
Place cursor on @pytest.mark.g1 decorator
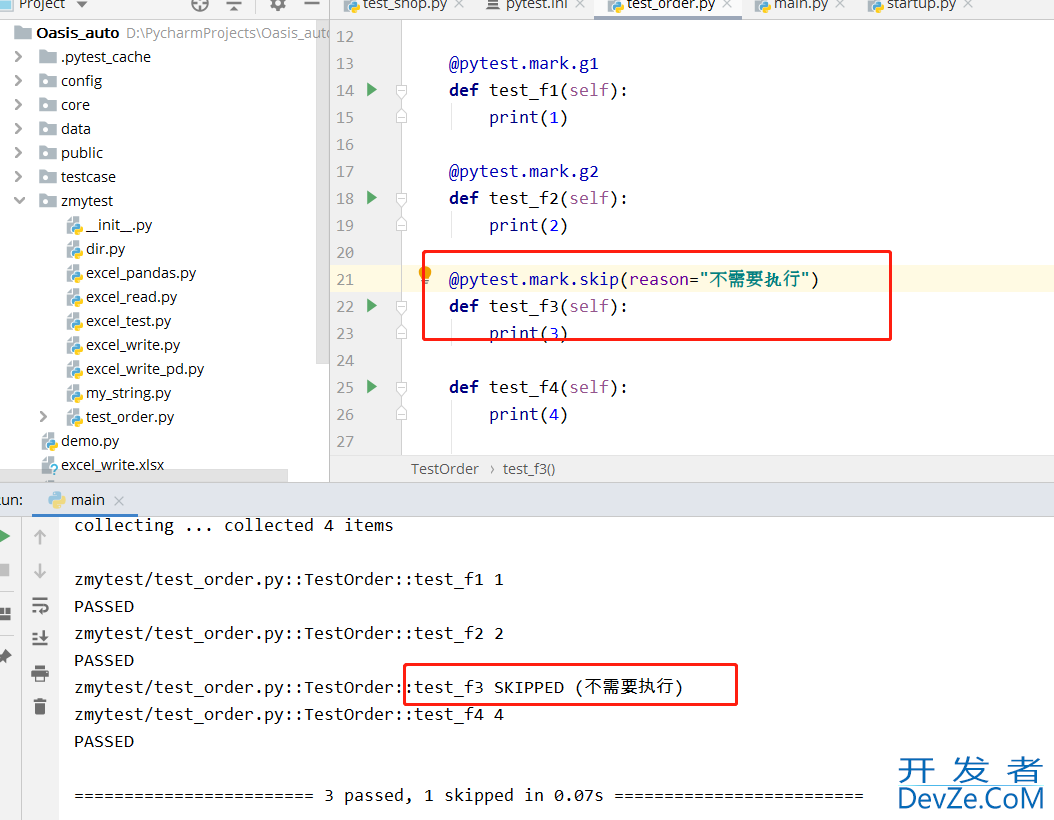pyautogui.click(x=524, y=64)
